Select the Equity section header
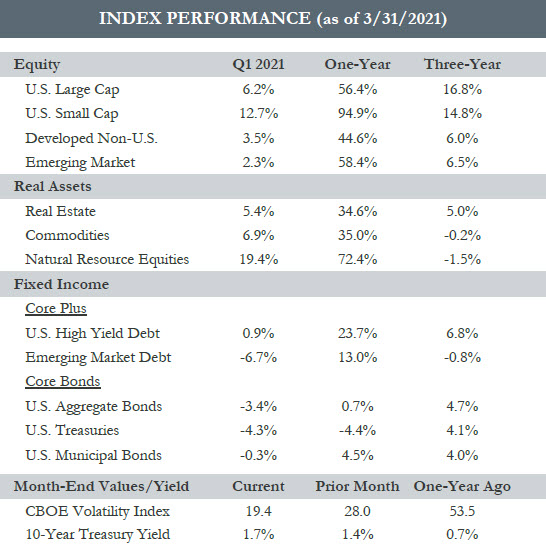Image resolution: width=546 pixels, height=549 pixels. (37, 65)
